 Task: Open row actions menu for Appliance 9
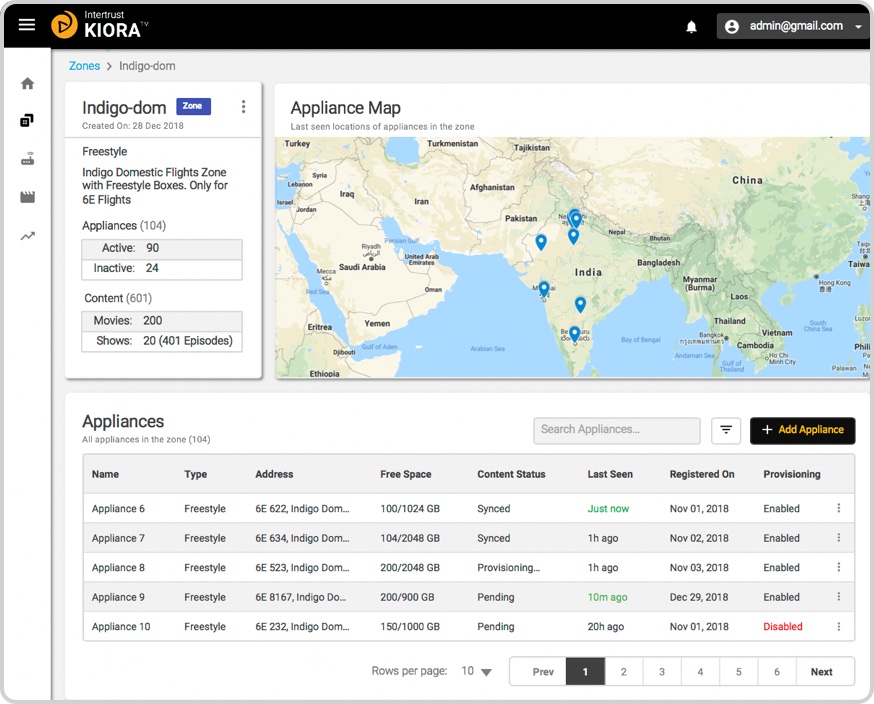click(838, 596)
